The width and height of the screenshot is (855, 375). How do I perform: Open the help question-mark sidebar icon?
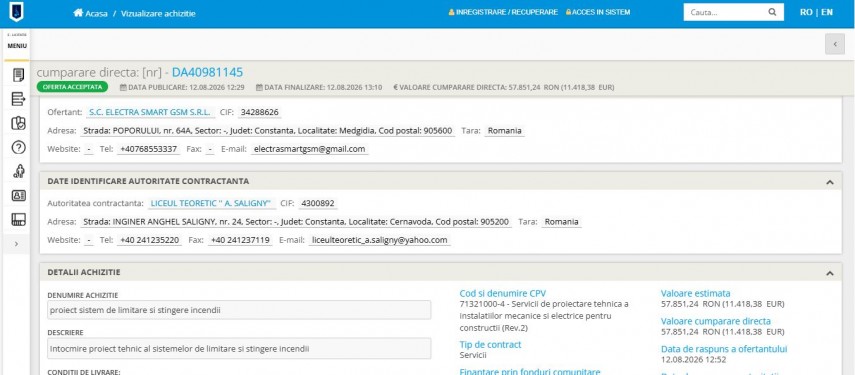click(x=18, y=147)
